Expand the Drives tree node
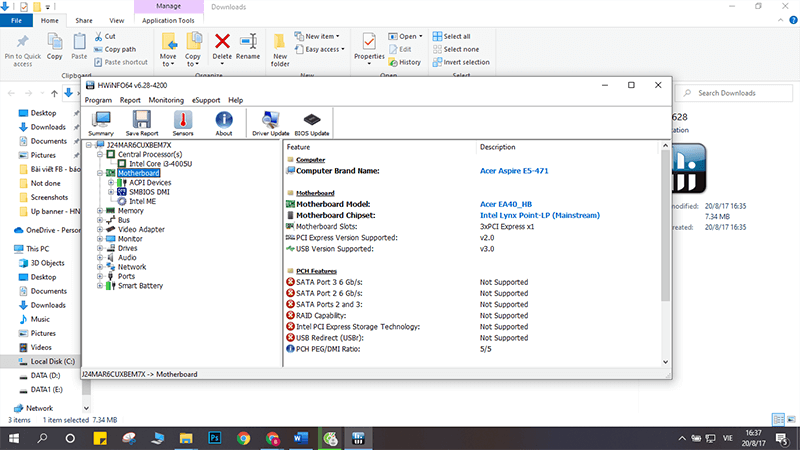 100,248
